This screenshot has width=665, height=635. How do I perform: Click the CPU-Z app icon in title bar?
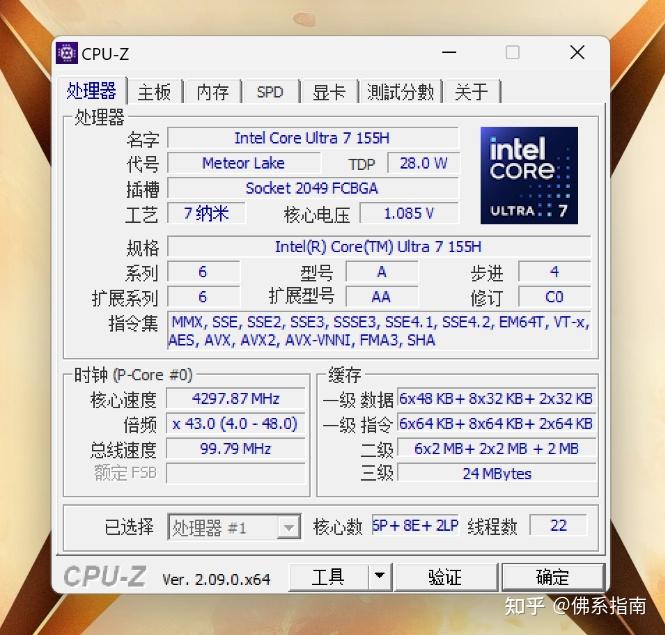click(67, 53)
